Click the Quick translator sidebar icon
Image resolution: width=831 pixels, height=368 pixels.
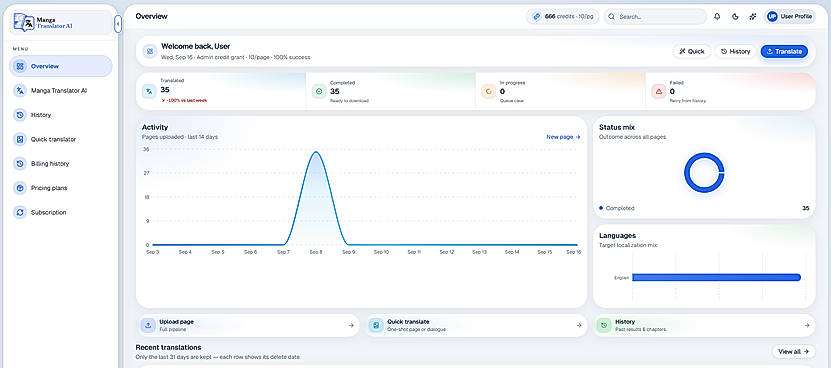(20, 139)
